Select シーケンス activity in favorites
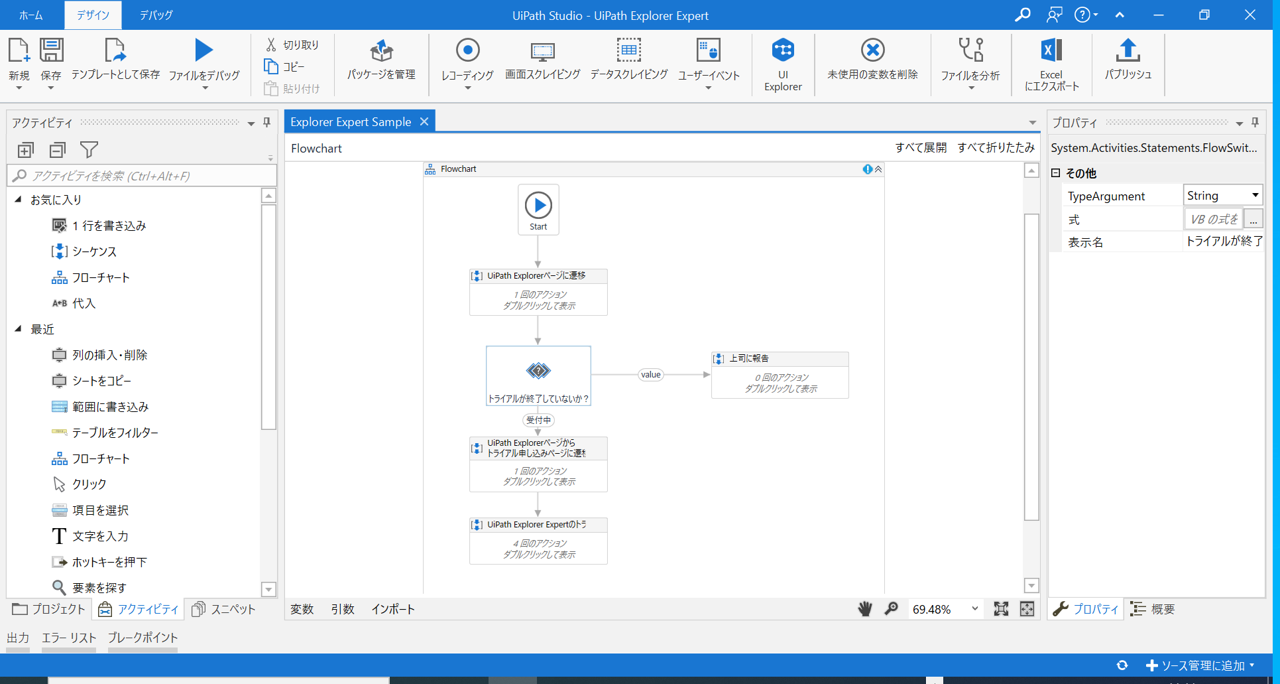 [84, 252]
